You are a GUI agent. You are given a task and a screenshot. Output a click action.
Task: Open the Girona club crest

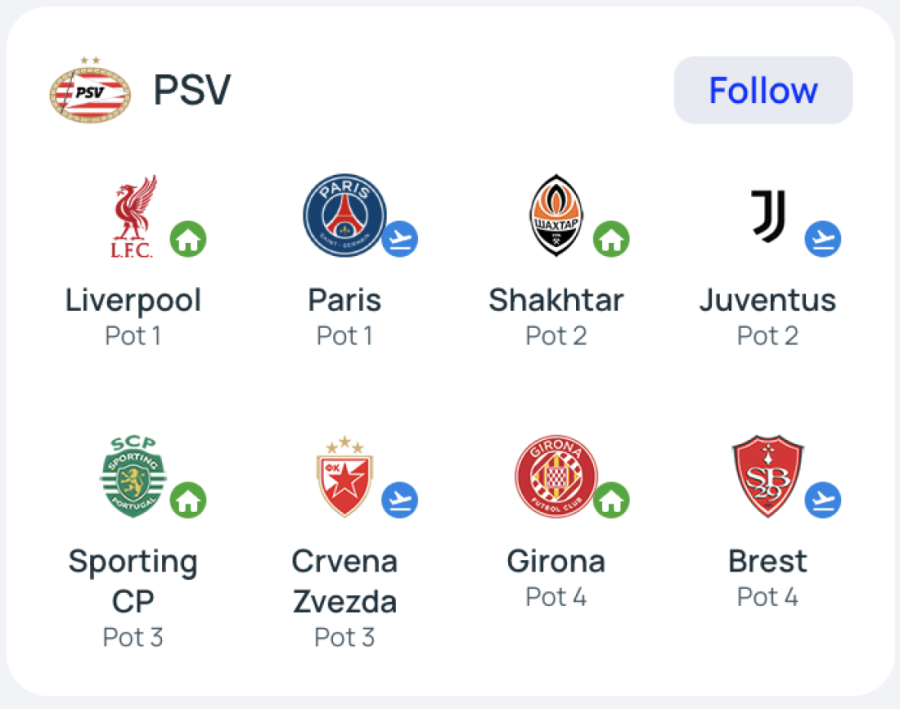(555, 477)
